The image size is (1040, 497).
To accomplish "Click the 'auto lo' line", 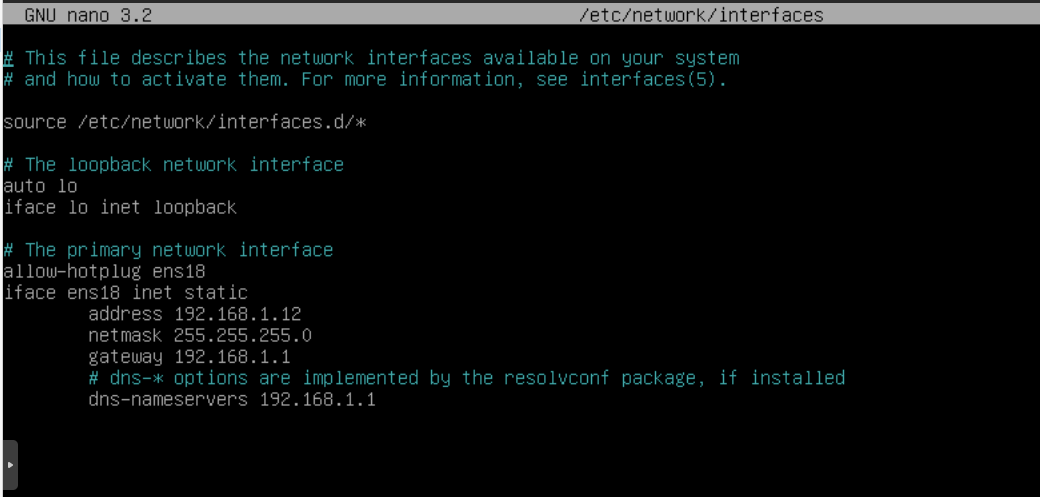I will pos(40,186).
